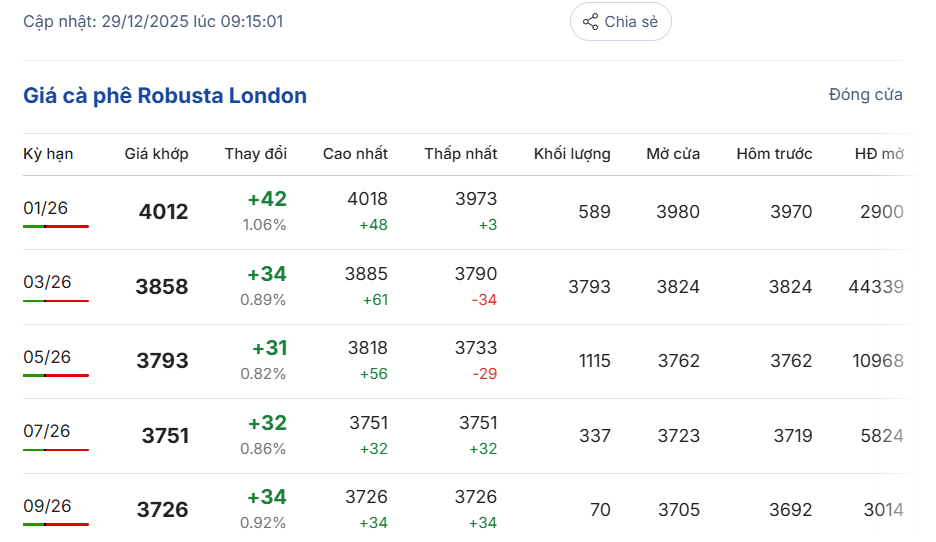Open the 03/26 contract row

[46, 282]
